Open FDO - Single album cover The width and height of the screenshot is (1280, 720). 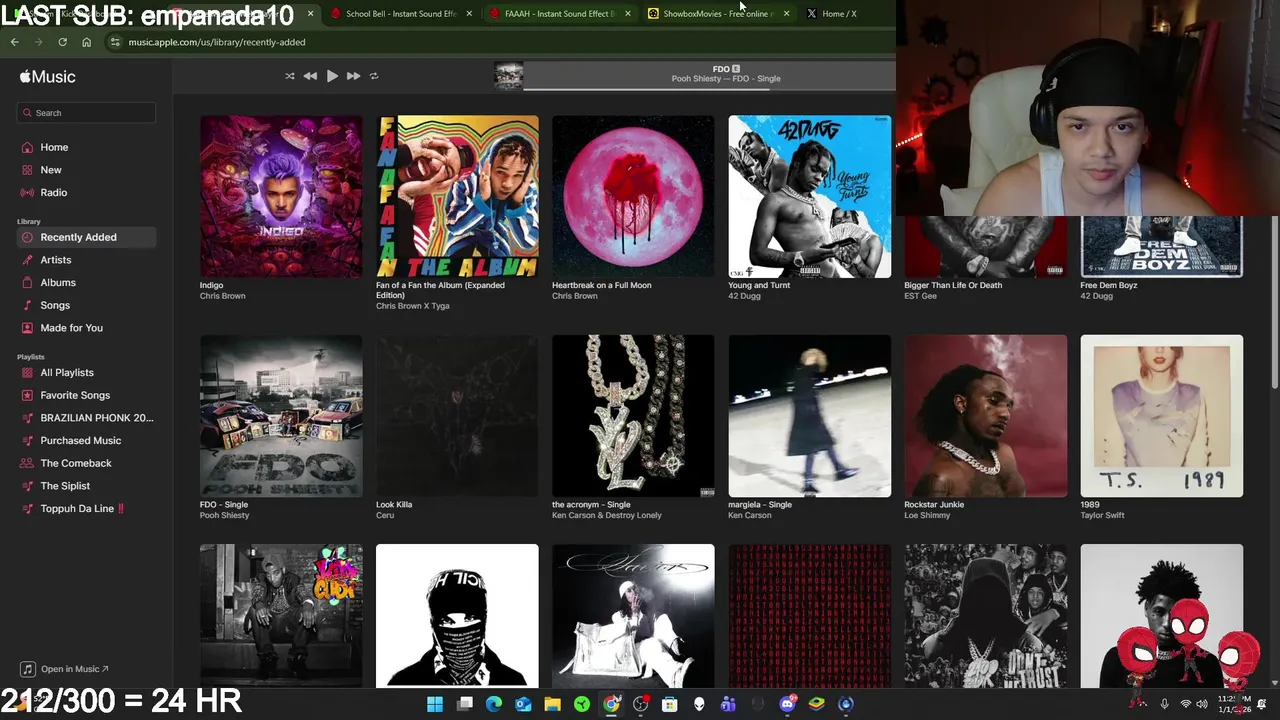pyautogui.click(x=281, y=415)
